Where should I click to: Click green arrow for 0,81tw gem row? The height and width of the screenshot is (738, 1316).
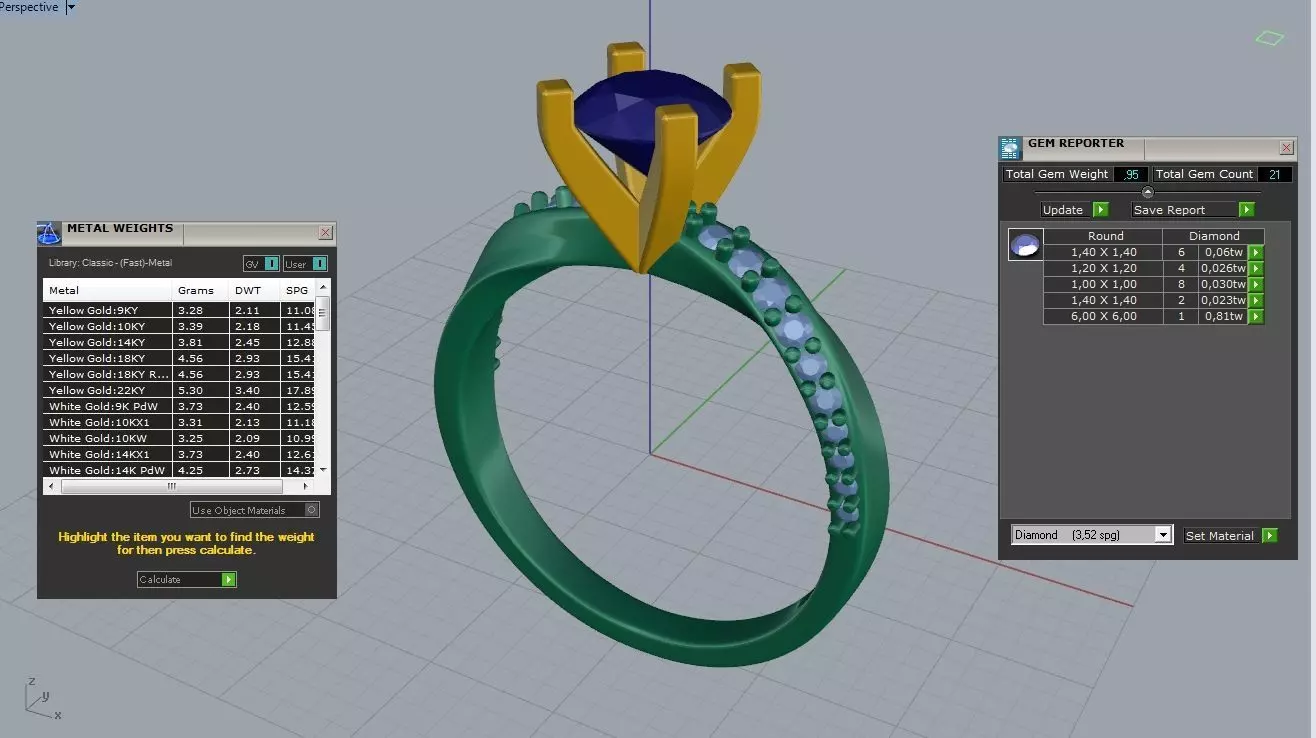click(1256, 316)
